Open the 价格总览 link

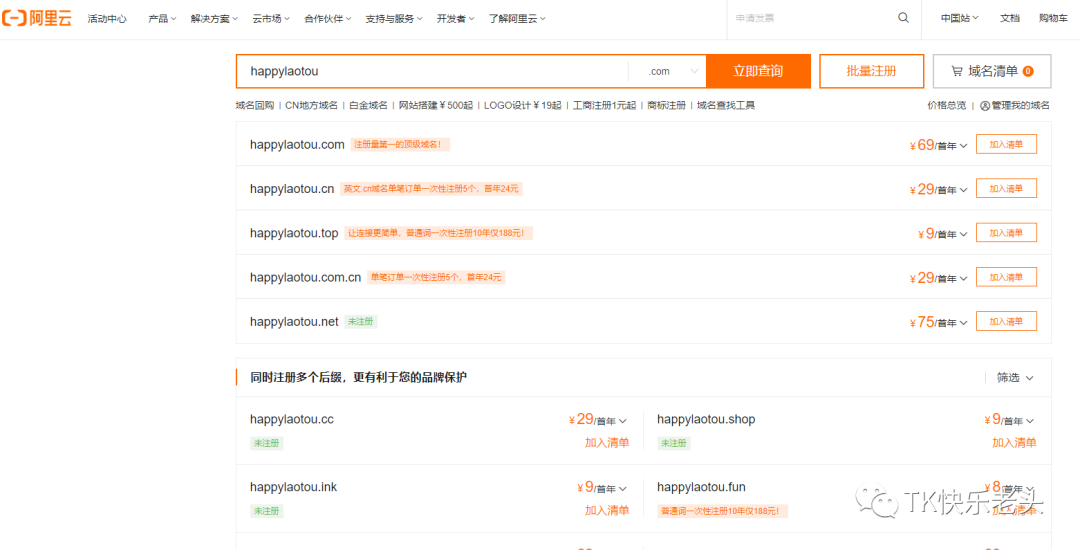point(947,105)
